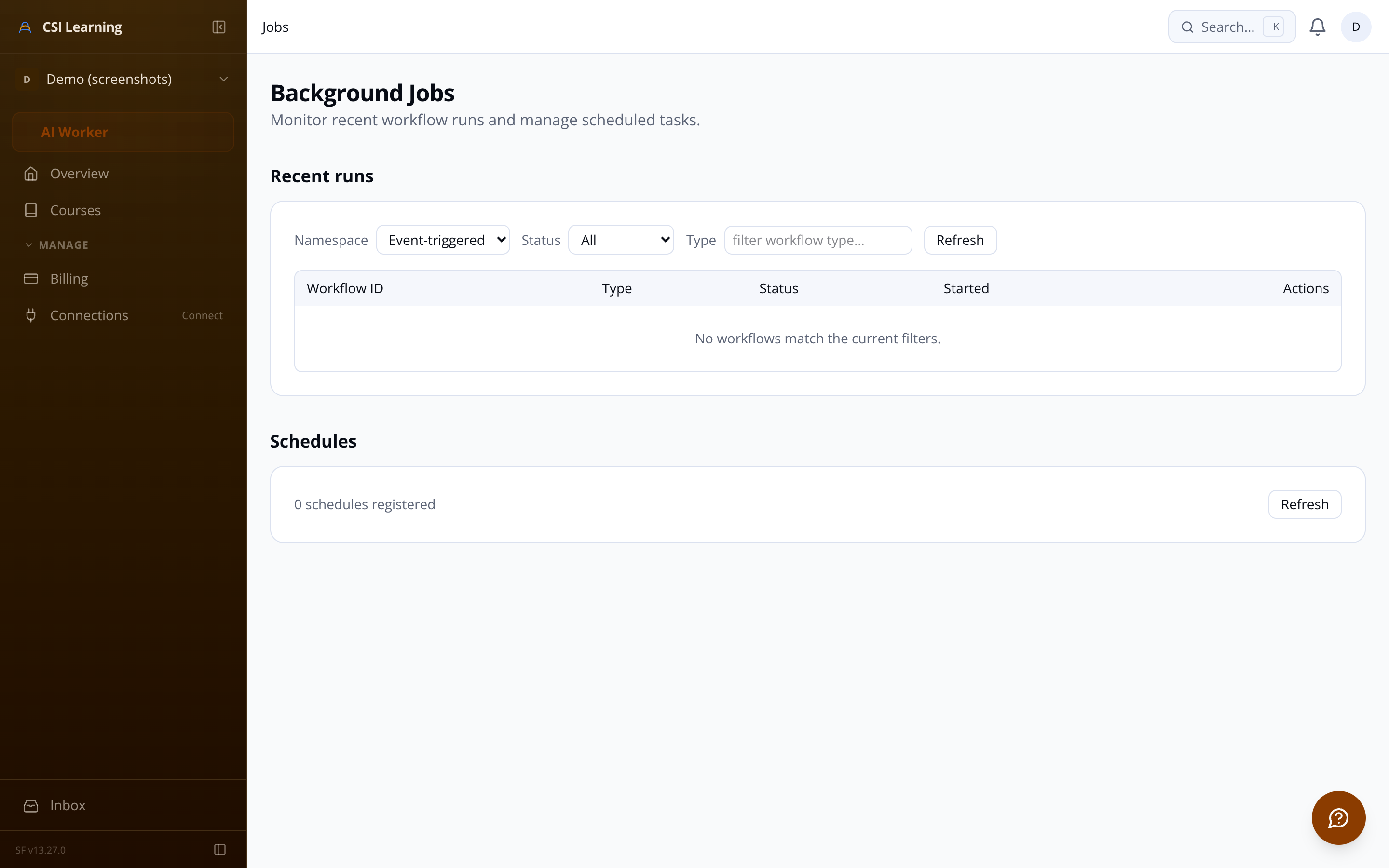The image size is (1389, 868).
Task: Click the Overview home icon
Action: 31,174
